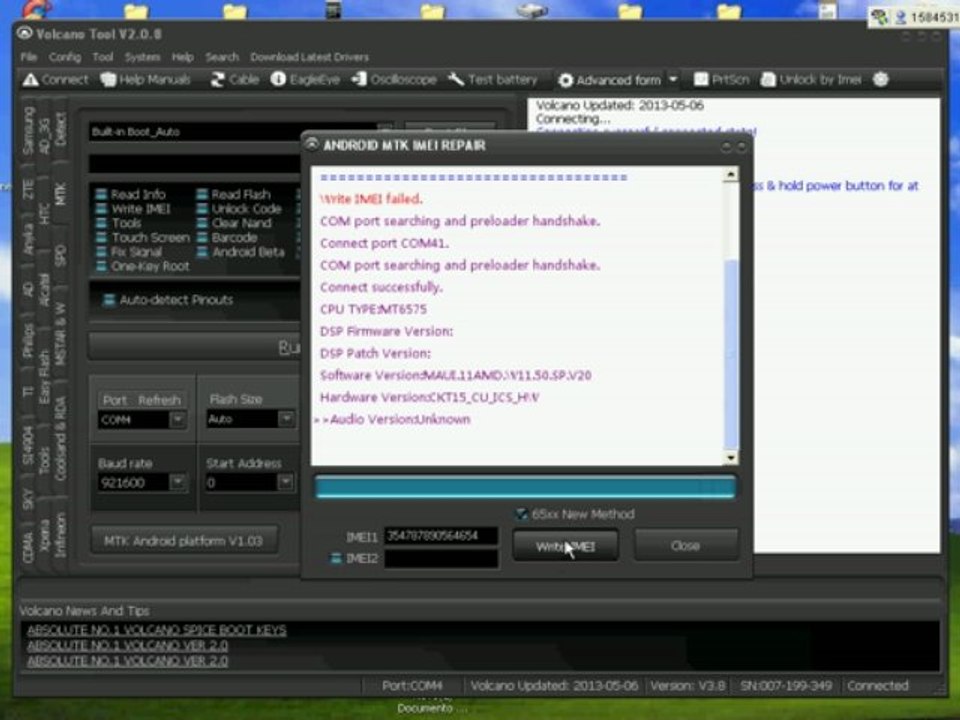960x720 pixels.
Task: Click the log scrollbar down arrow
Action: 730,457
